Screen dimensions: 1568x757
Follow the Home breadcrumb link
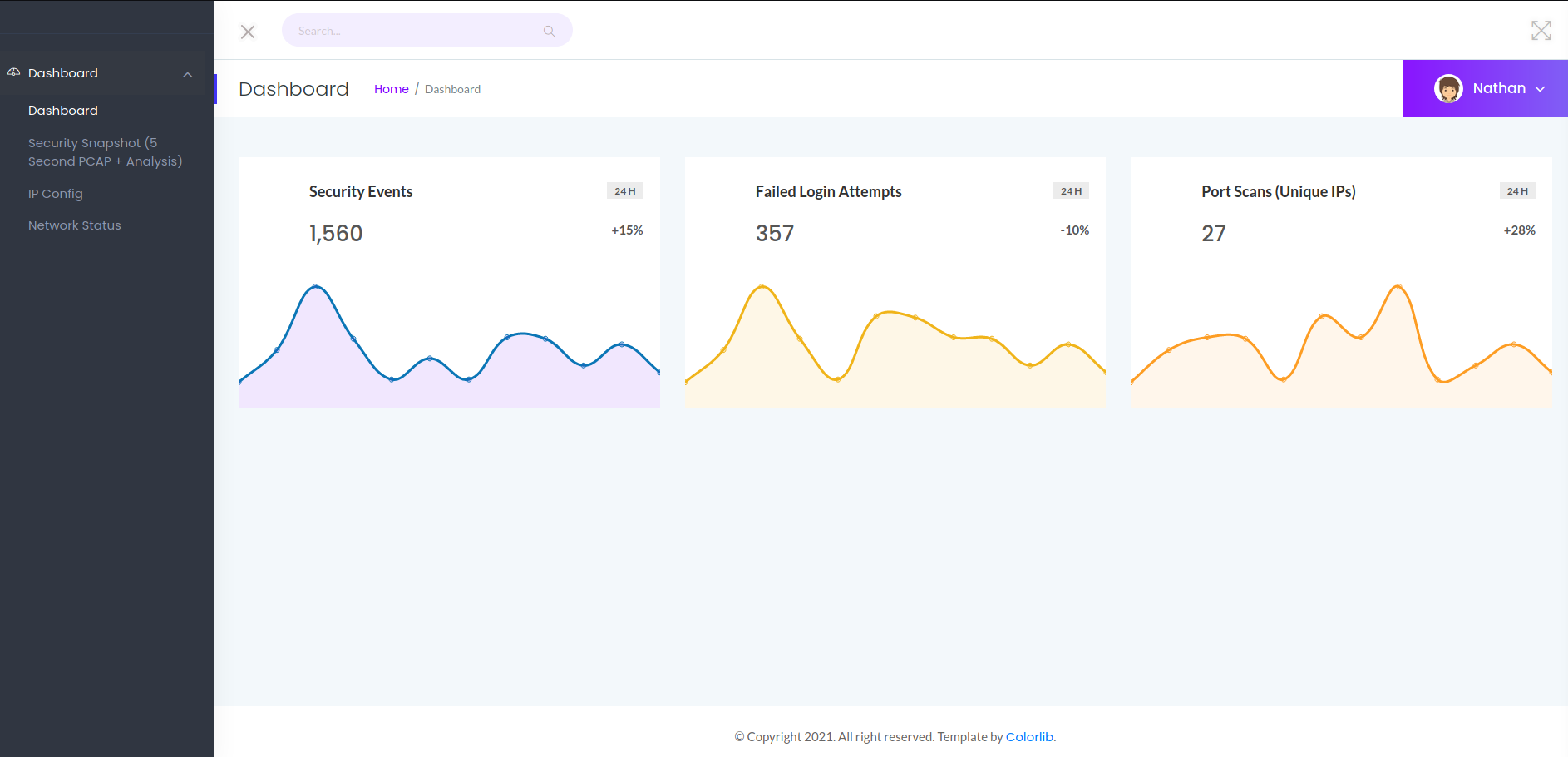(x=391, y=88)
